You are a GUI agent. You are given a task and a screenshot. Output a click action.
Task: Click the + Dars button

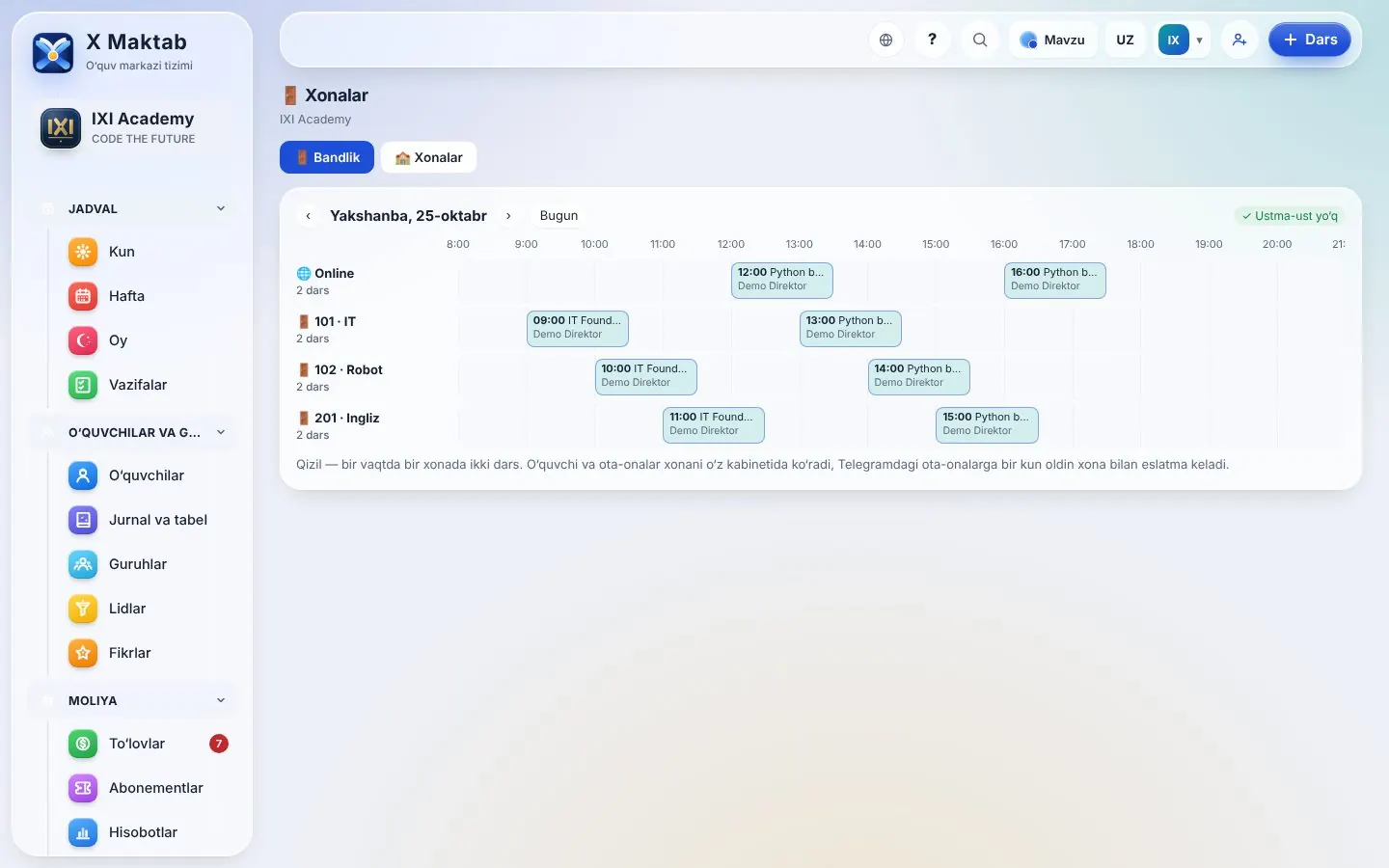click(x=1310, y=40)
